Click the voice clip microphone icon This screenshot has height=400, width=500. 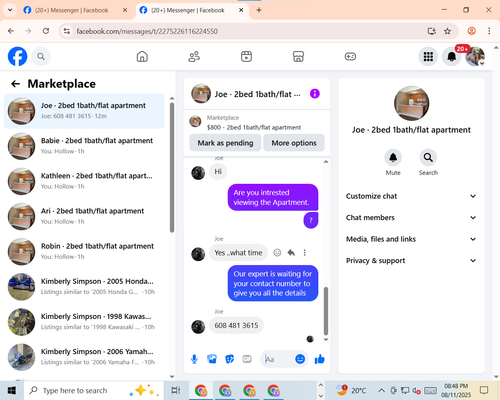[x=194, y=359]
